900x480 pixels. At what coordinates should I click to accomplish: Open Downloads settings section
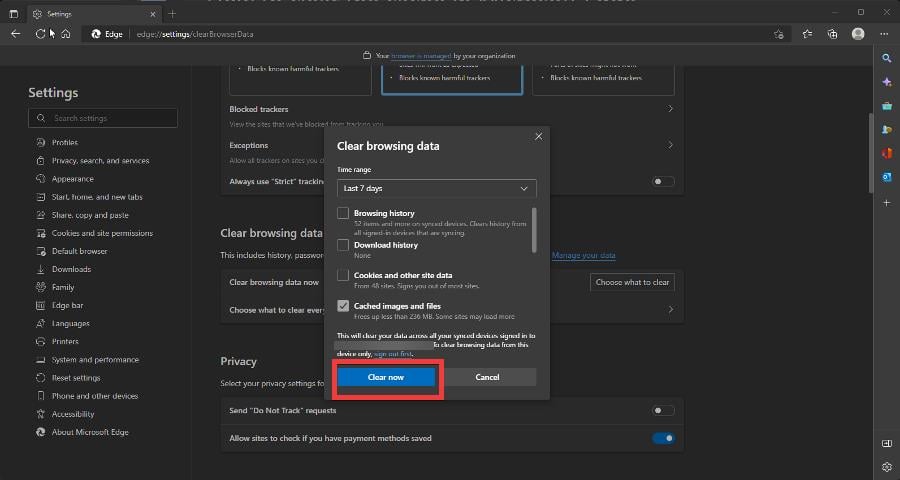coord(71,269)
